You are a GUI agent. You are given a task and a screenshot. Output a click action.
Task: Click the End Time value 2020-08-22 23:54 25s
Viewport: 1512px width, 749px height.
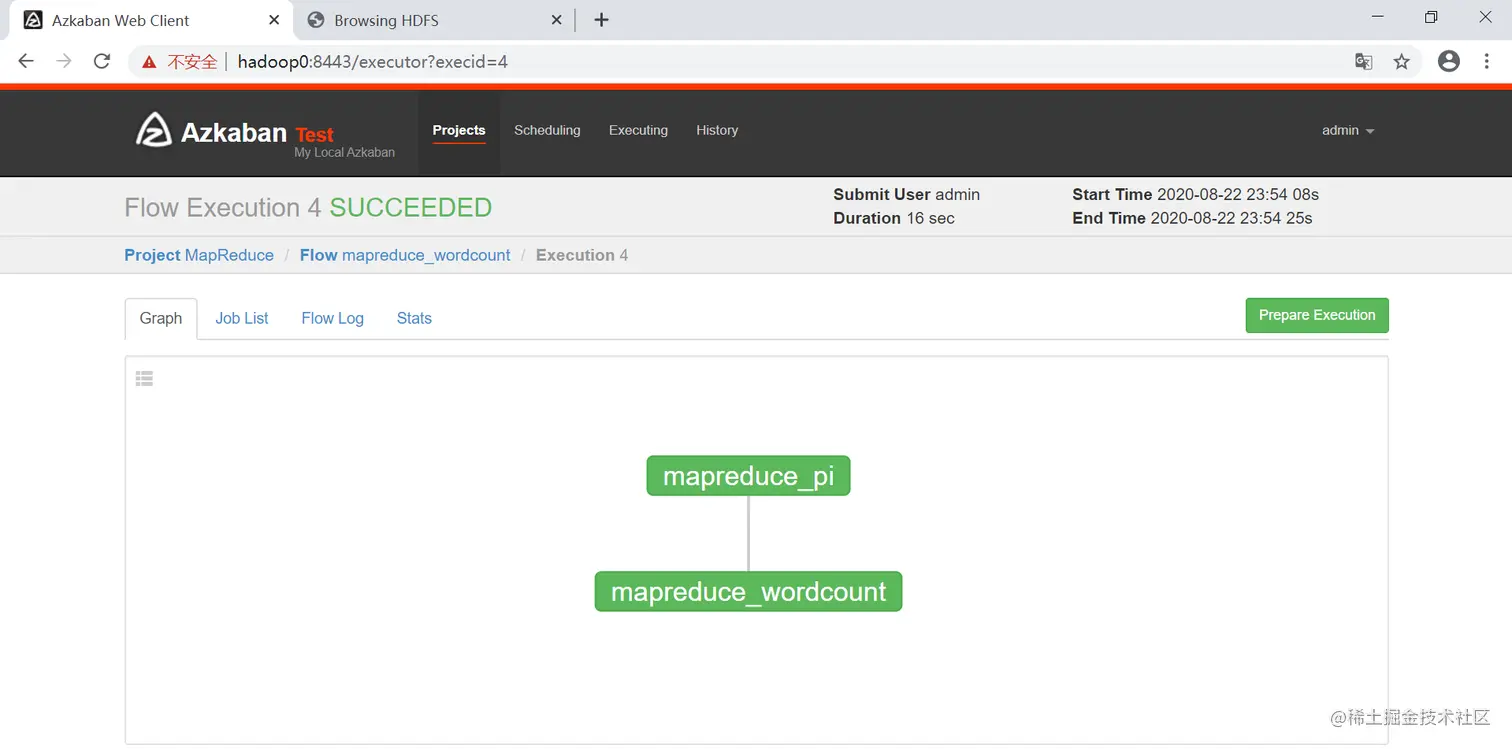pyautogui.click(x=1232, y=218)
